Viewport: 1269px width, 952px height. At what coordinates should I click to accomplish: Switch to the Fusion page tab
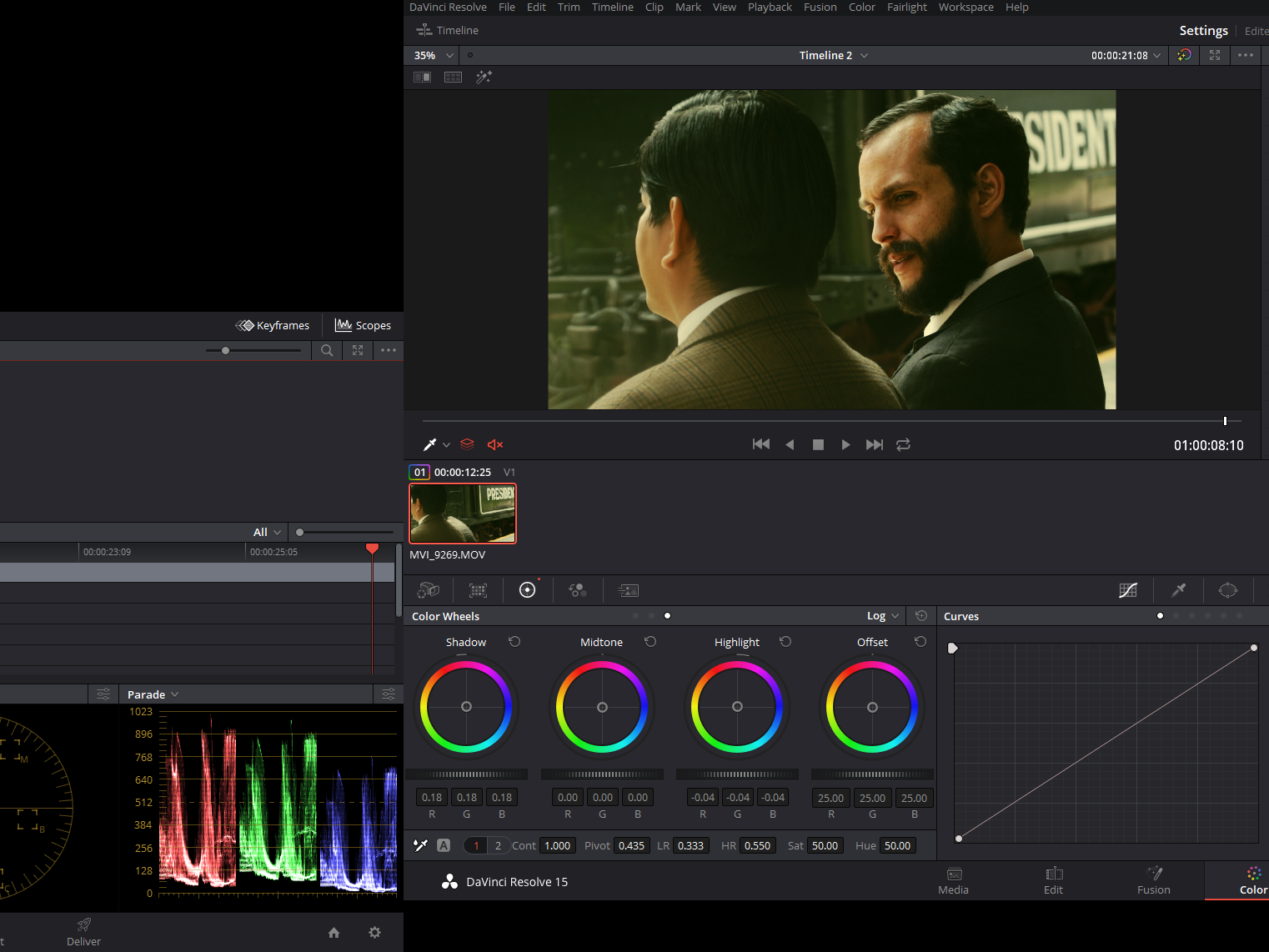(1154, 880)
